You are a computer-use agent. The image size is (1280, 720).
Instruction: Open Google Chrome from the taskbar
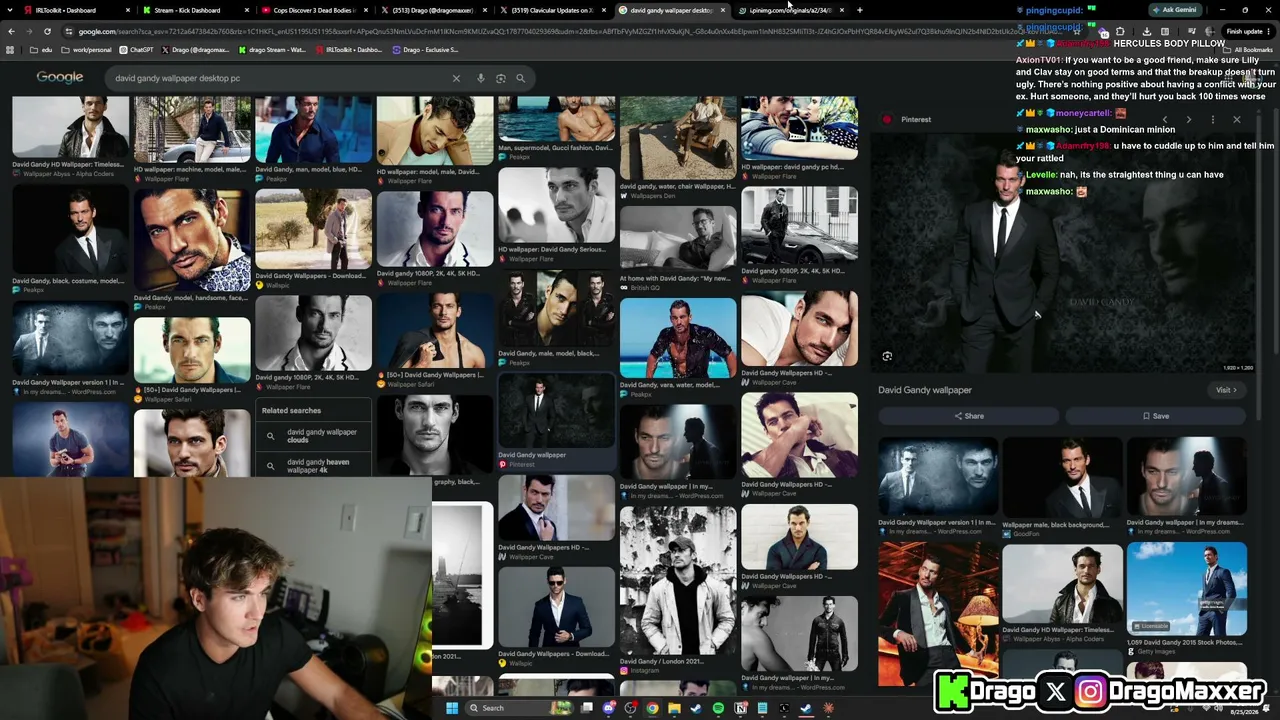[x=652, y=709]
